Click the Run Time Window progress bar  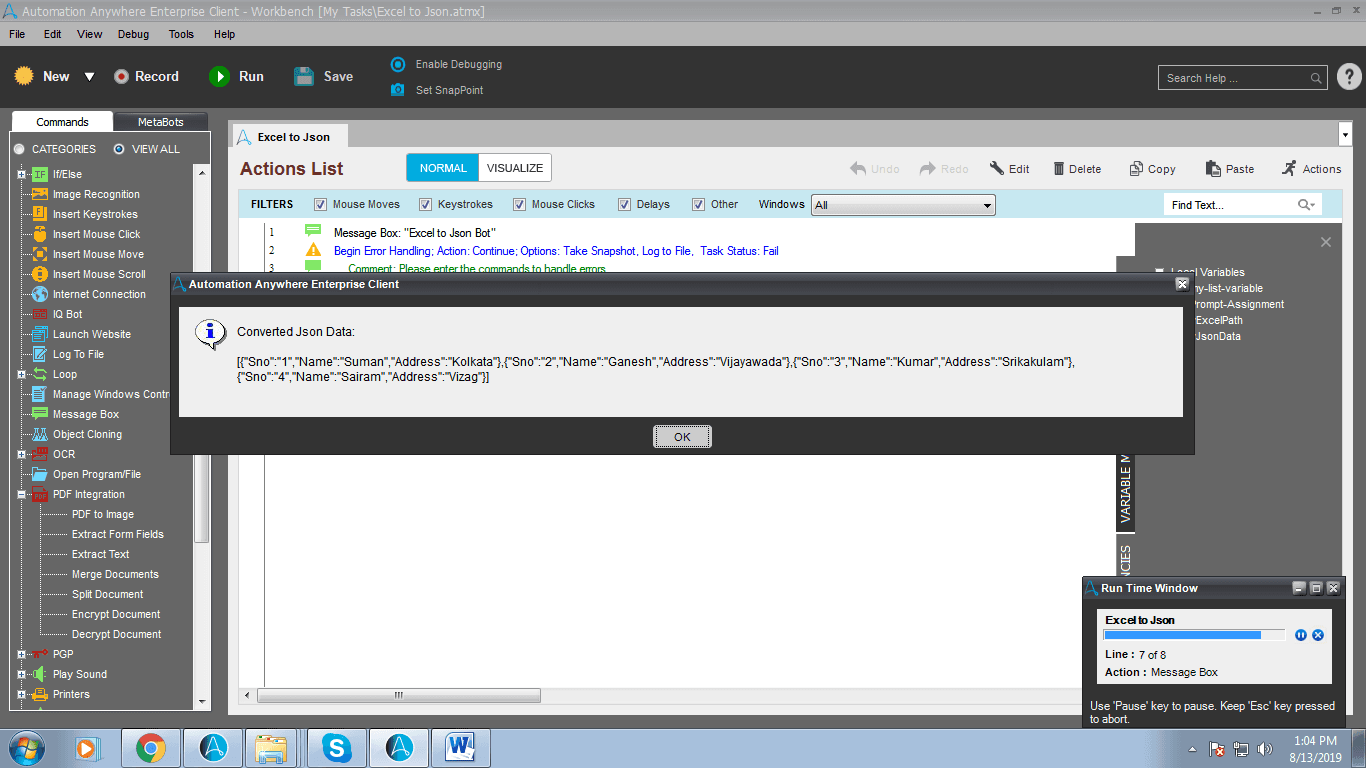[x=1195, y=635]
